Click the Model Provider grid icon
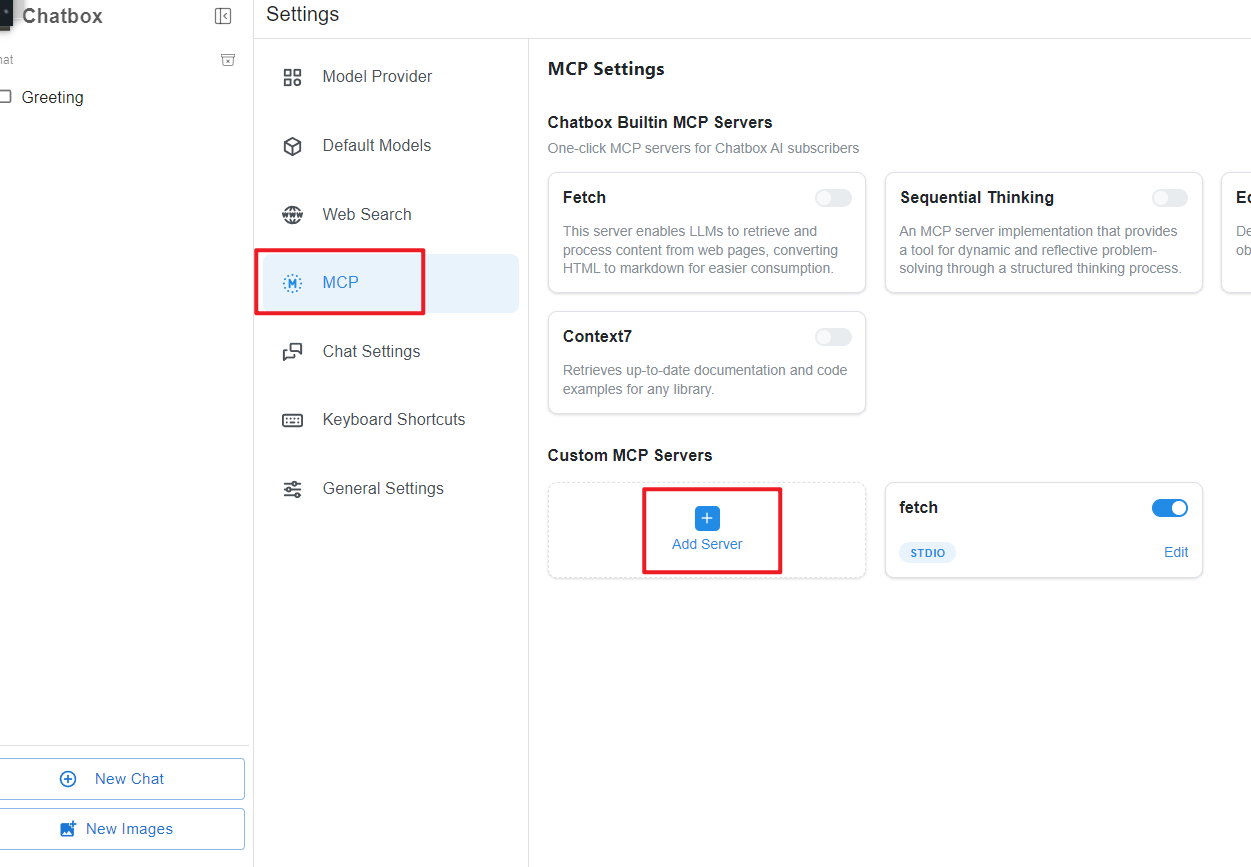This screenshot has height=867, width=1251. 292,77
